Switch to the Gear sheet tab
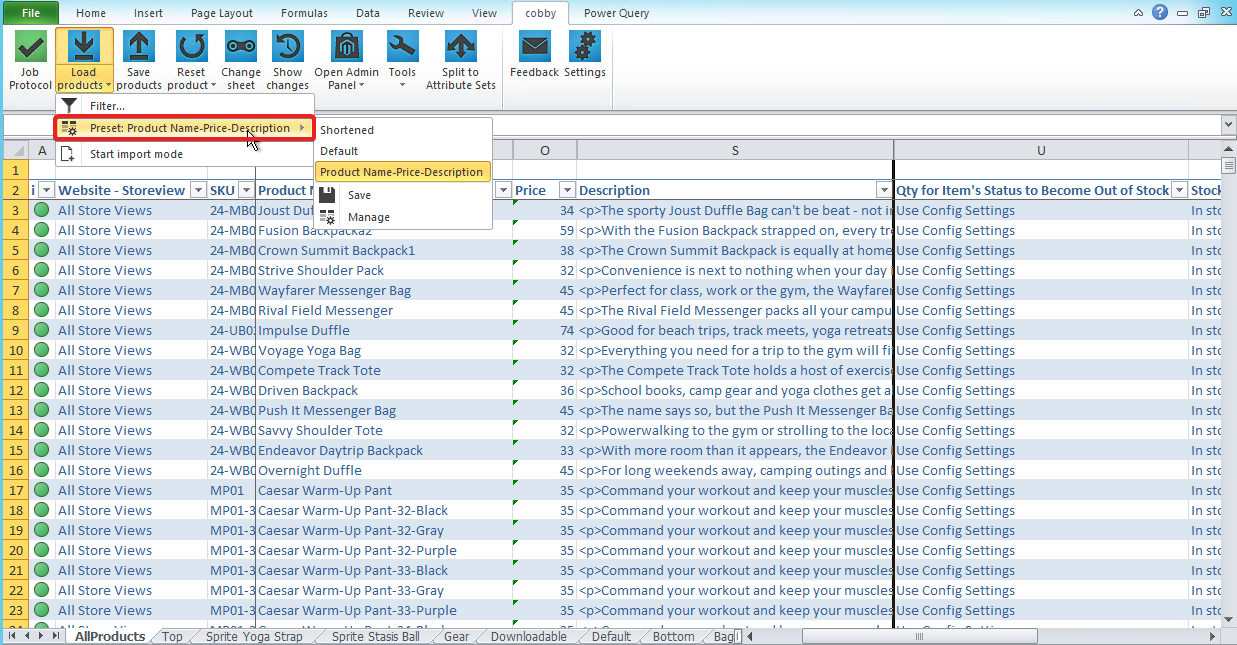The height and width of the screenshot is (645, 1237). click(457, 637)
